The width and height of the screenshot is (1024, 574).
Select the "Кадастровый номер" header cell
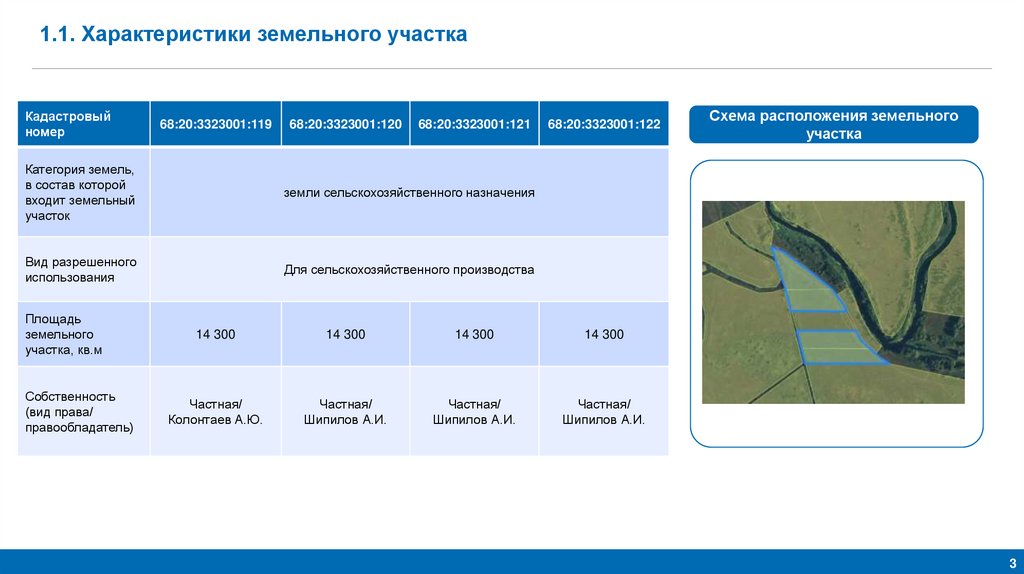click(x=84, y=123)
